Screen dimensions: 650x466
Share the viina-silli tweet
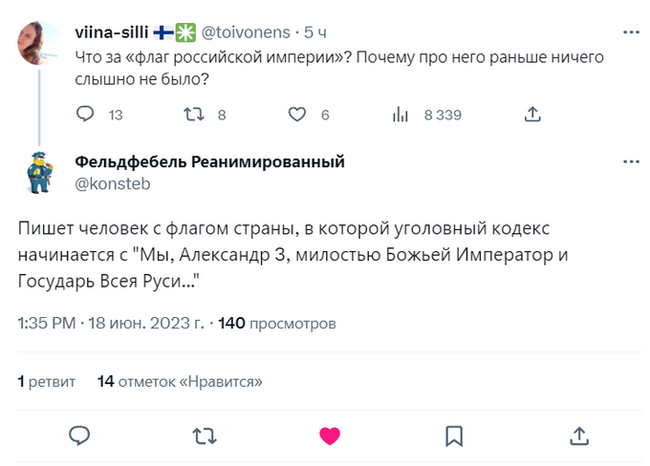[533, 115]
